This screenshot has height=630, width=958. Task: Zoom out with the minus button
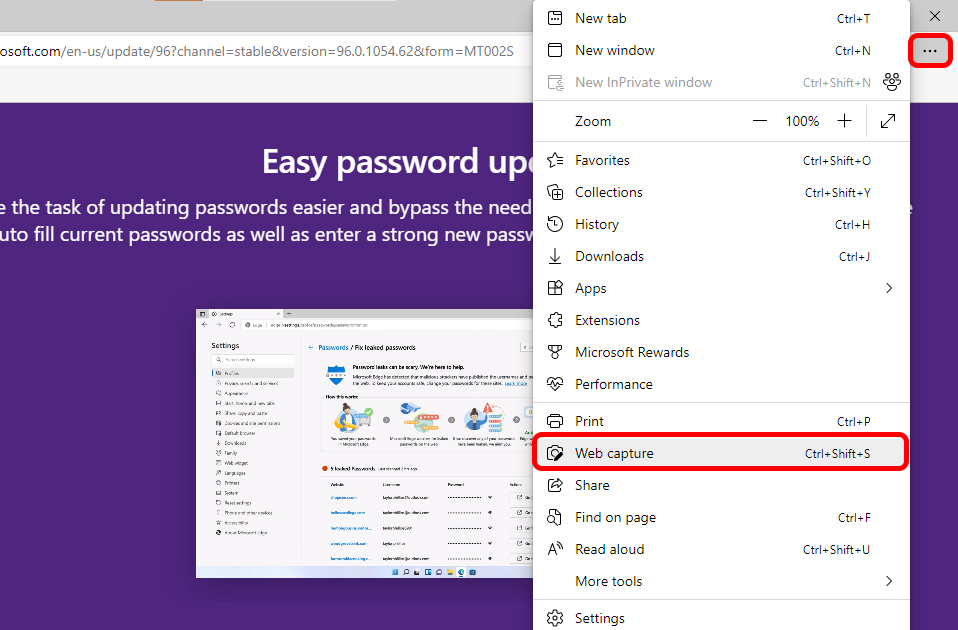(x=759, y=121)
